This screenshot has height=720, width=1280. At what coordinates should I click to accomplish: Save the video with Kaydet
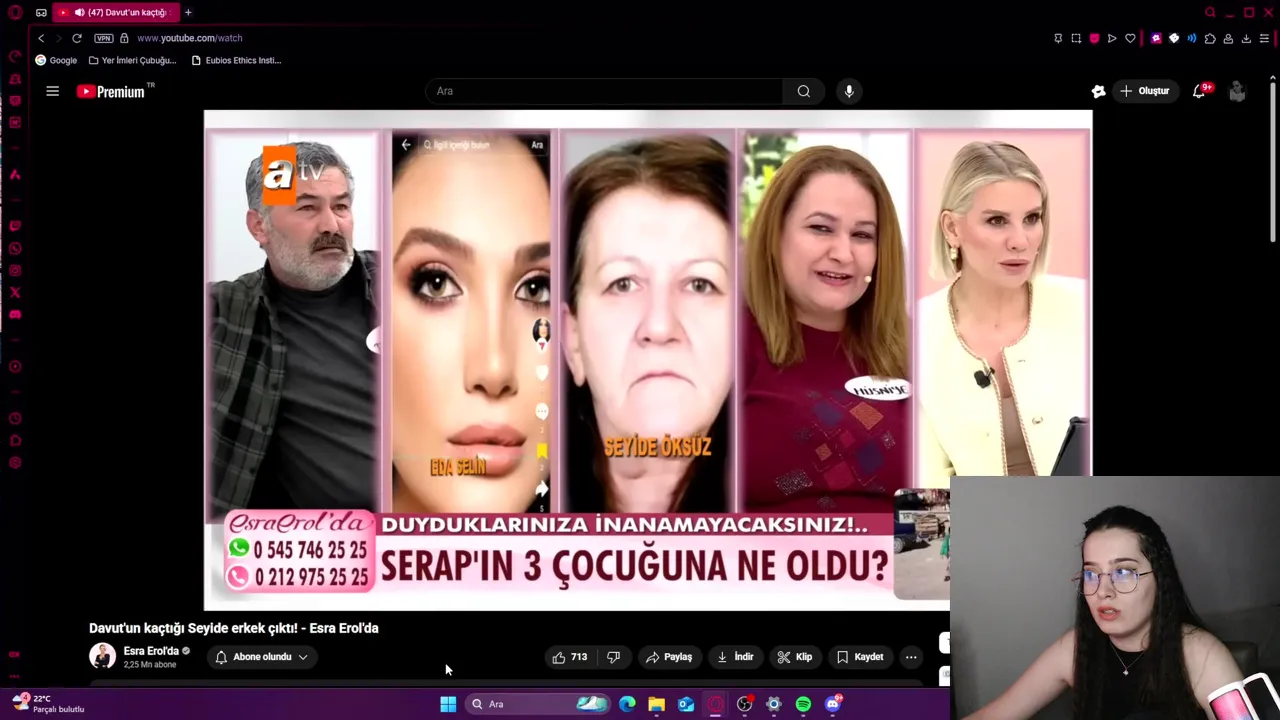click(860, 657)
